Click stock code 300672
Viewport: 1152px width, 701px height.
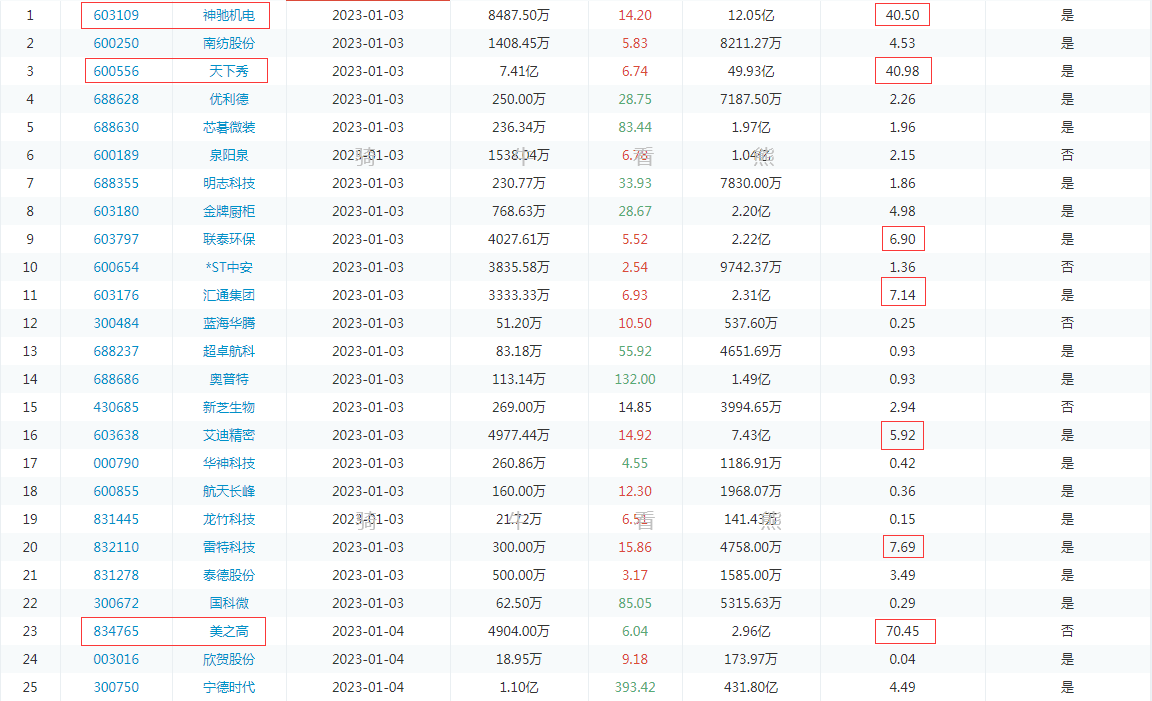point(116,603)
